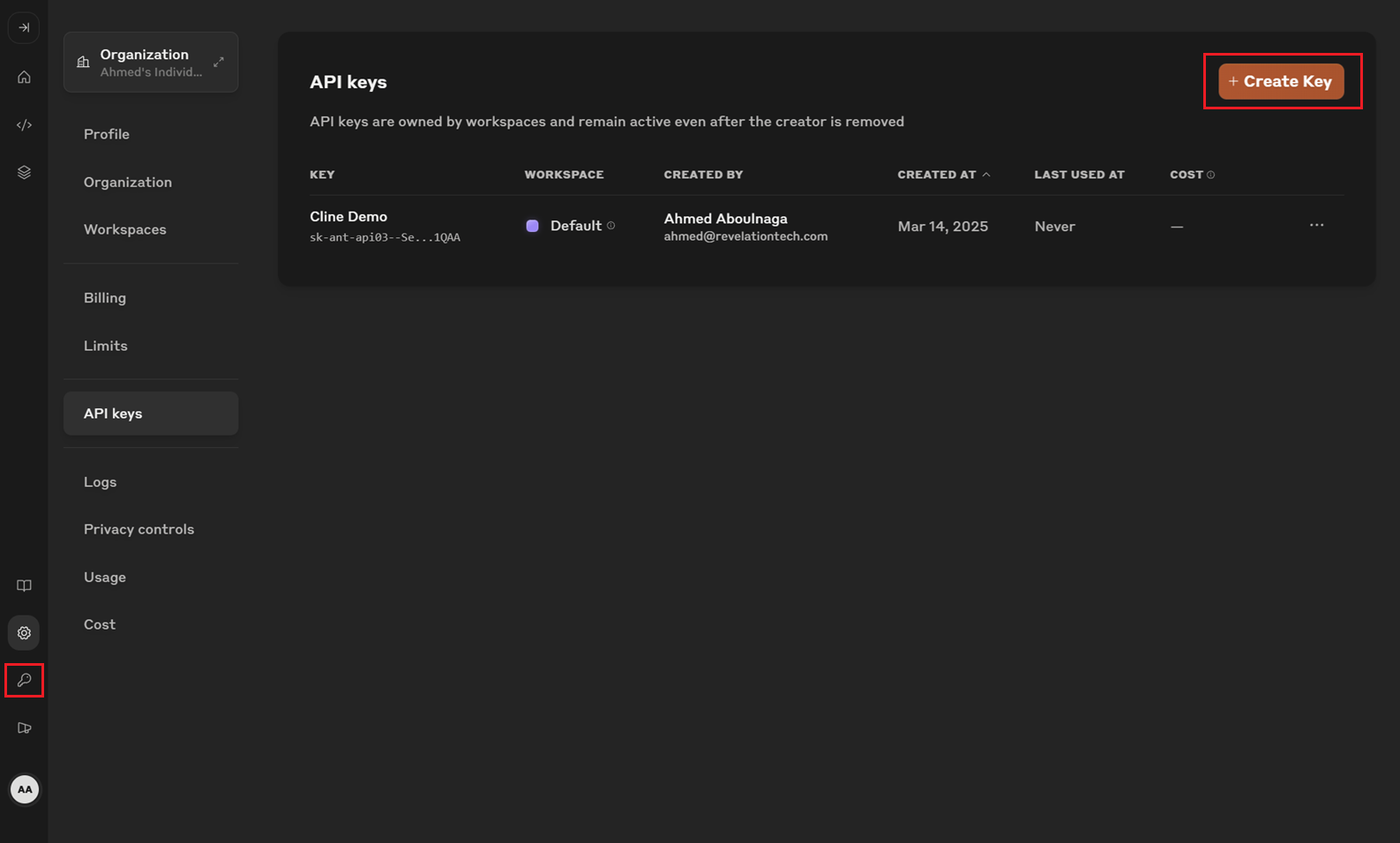Click the home icon in left rail
The height and width of the screenshot is (843, 1400).
point(24,78)
